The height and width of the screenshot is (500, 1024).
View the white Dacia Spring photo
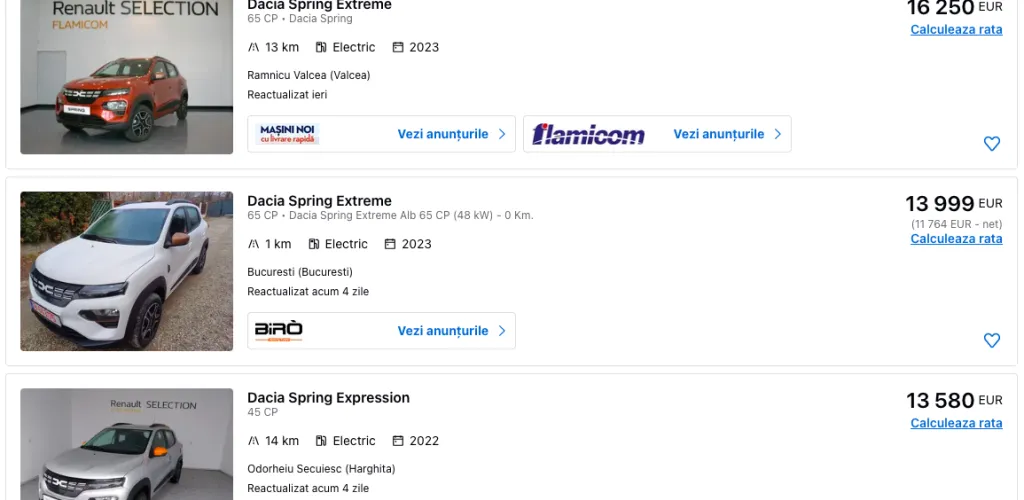click(x=126, y=271)
